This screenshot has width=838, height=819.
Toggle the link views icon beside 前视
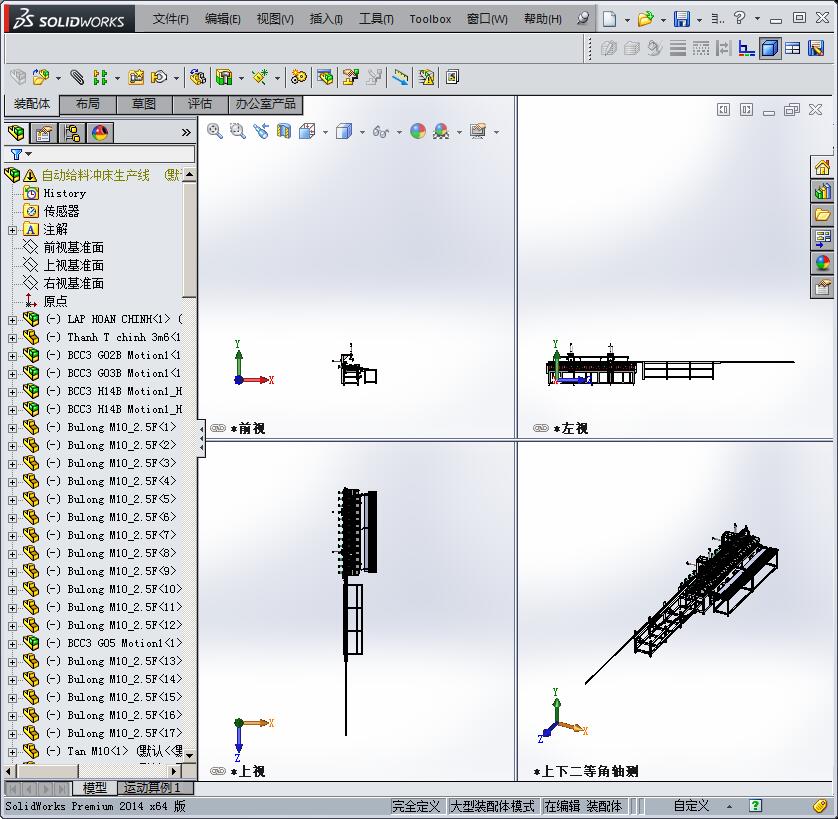coord(218,428)
